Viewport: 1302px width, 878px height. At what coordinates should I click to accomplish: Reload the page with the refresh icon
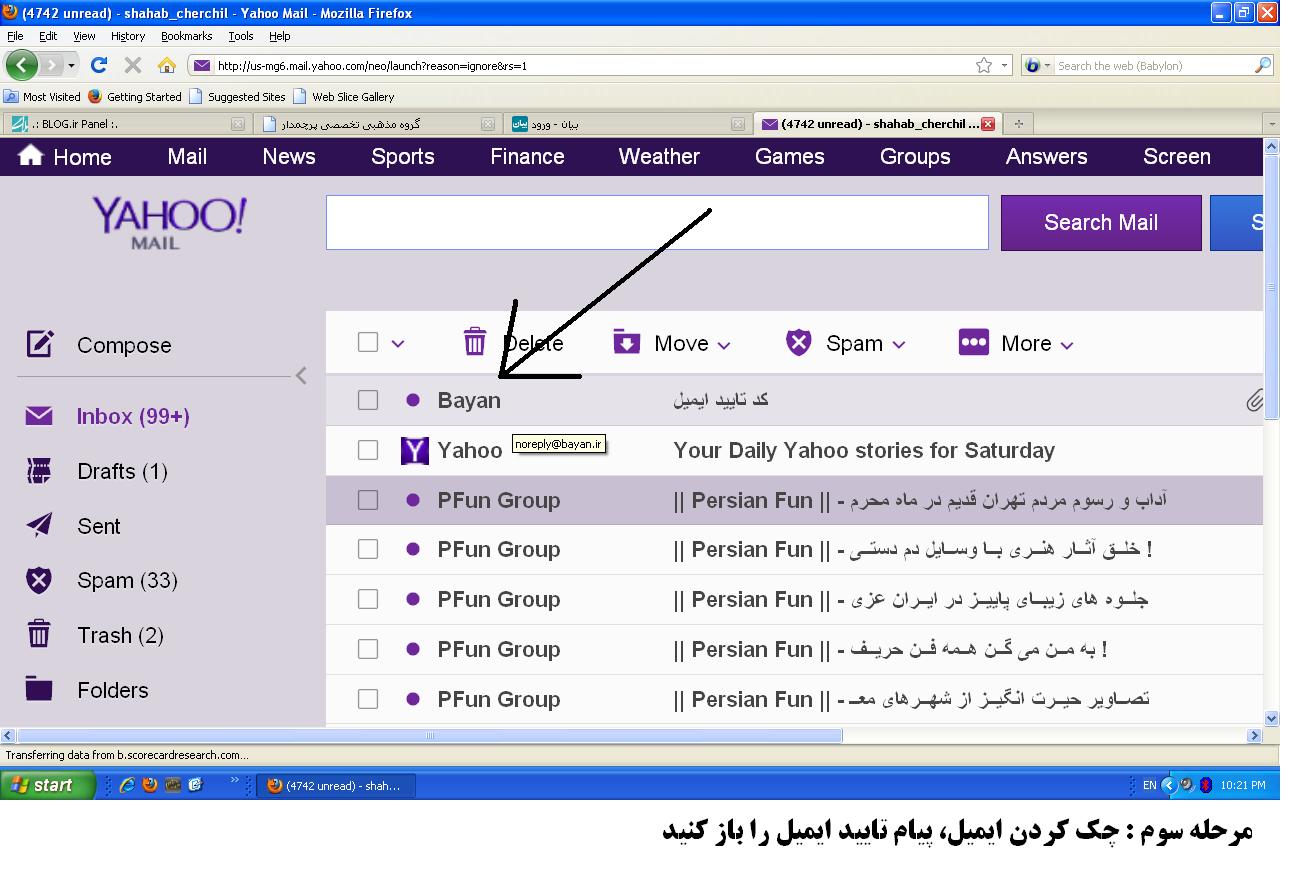click(99, 65)
